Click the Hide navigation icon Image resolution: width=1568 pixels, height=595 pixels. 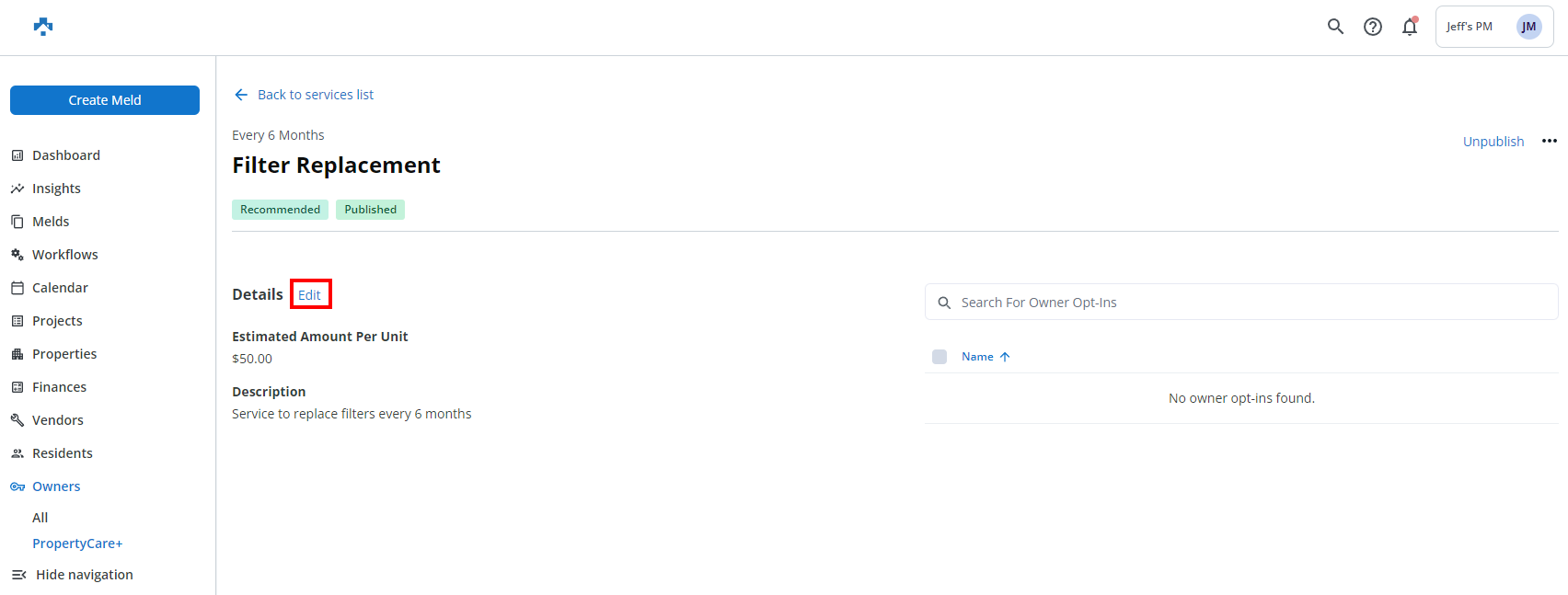click(18, 575)
